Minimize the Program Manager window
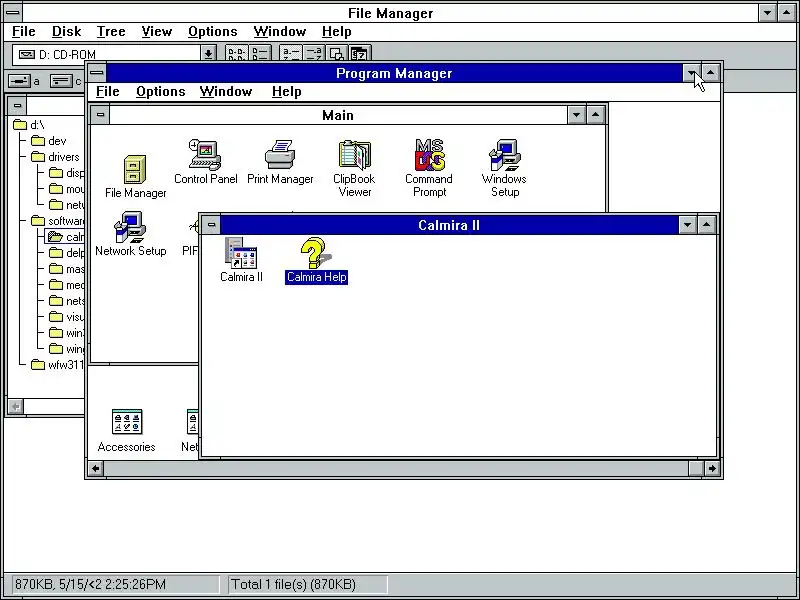 click(691, 73)
